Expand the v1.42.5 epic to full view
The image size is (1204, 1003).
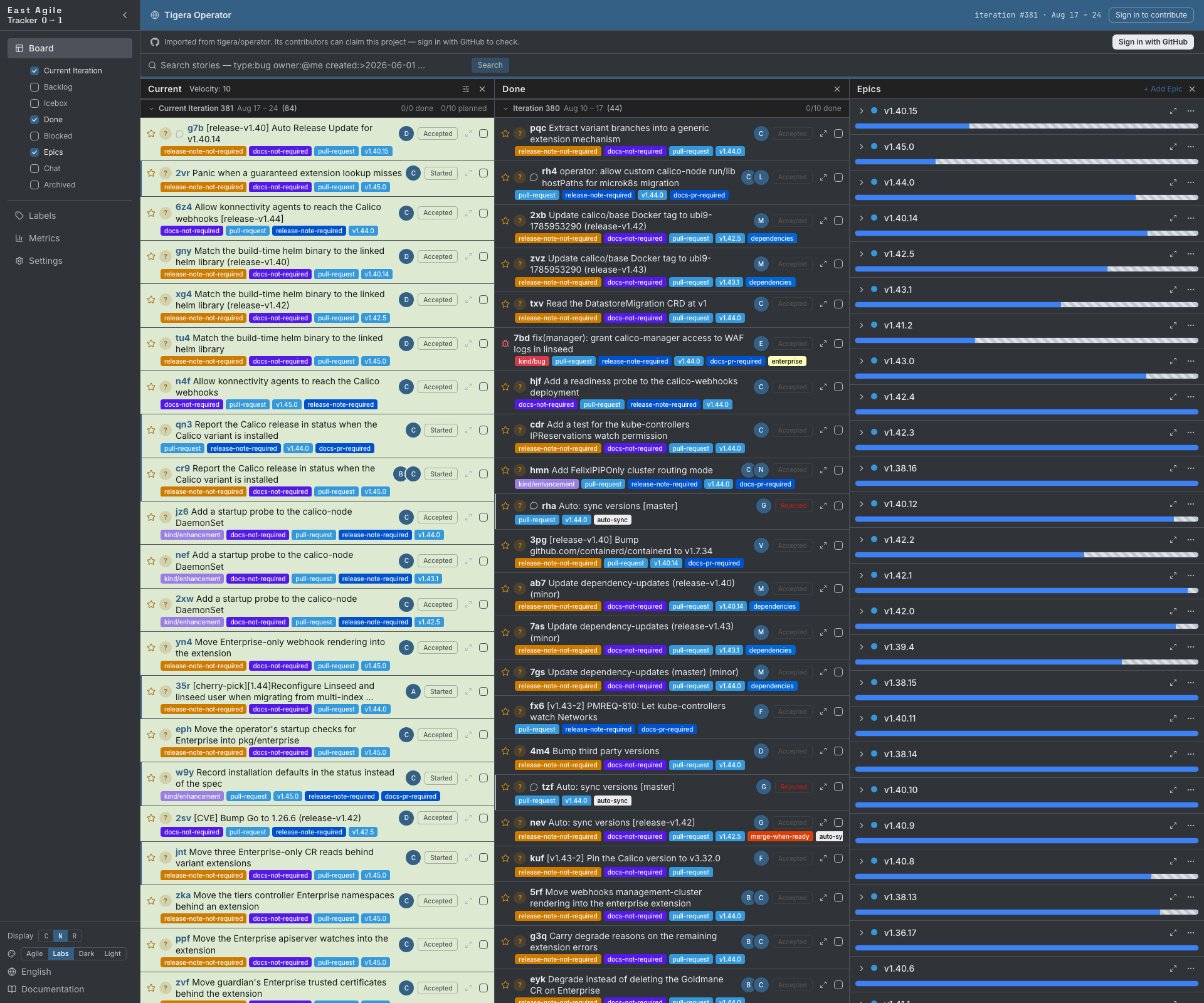coord(1173,254)
